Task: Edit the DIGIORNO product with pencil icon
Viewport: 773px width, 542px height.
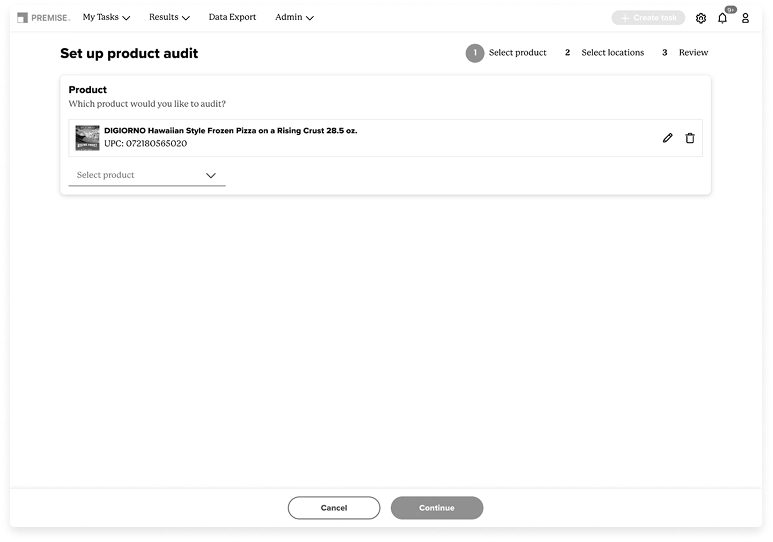Action: coord(668,138)
